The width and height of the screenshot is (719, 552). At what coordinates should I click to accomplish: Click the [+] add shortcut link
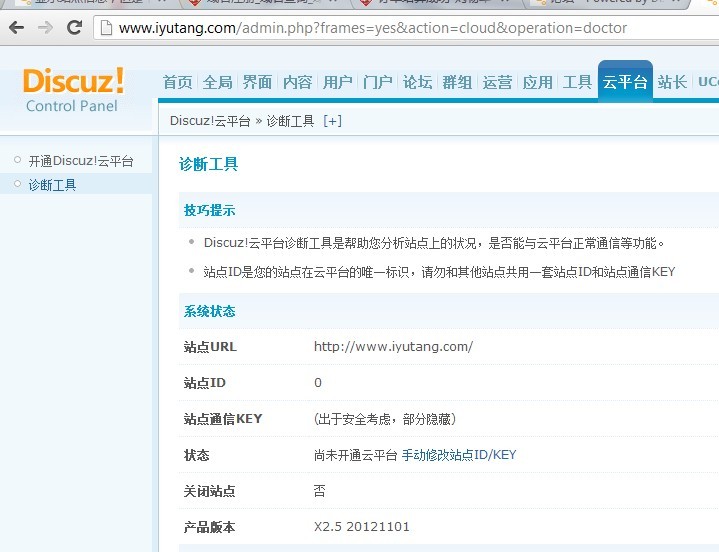(x=332, y=121)
